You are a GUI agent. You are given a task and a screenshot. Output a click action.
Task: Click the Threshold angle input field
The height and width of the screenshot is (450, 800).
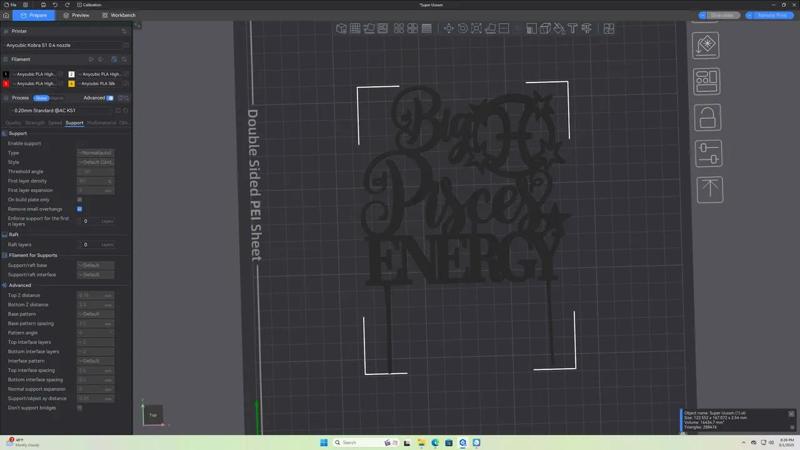95,171
